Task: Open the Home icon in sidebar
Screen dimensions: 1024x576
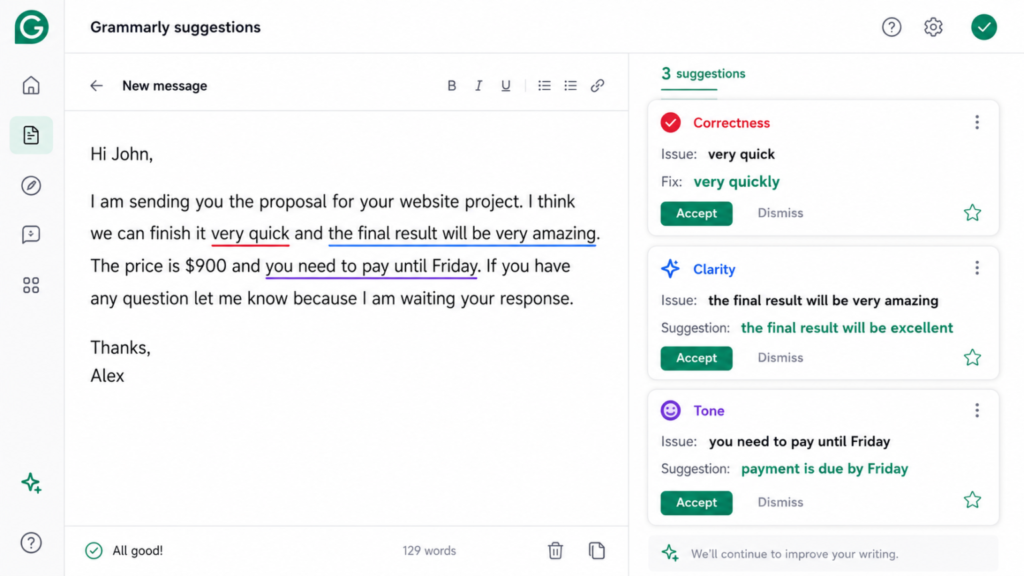Action: [31, 86]
